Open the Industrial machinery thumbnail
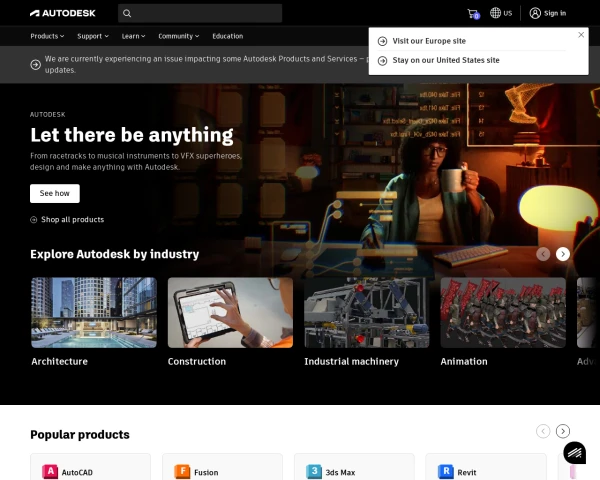 367,313
